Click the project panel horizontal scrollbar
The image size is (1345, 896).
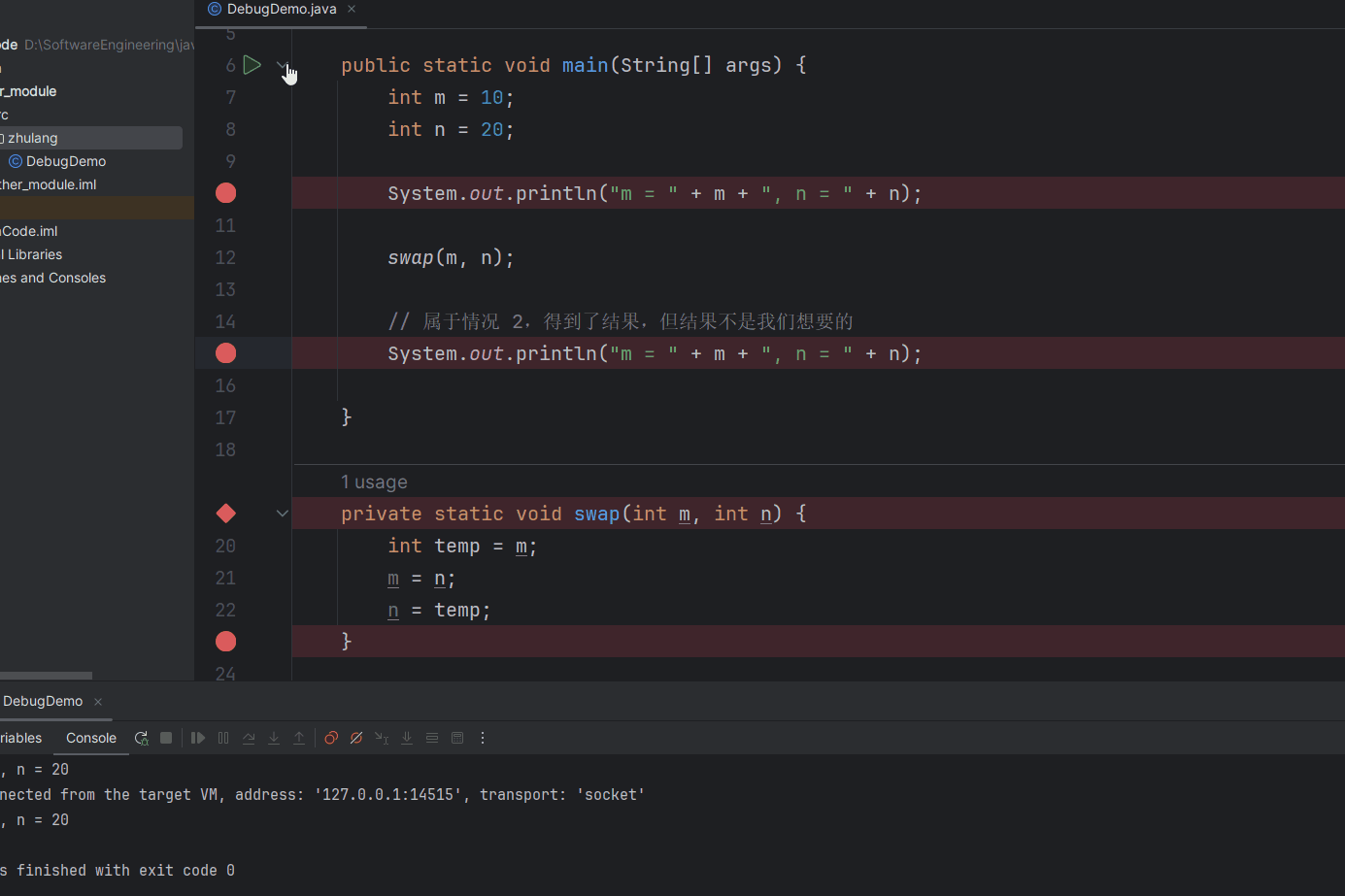(46, 675)
